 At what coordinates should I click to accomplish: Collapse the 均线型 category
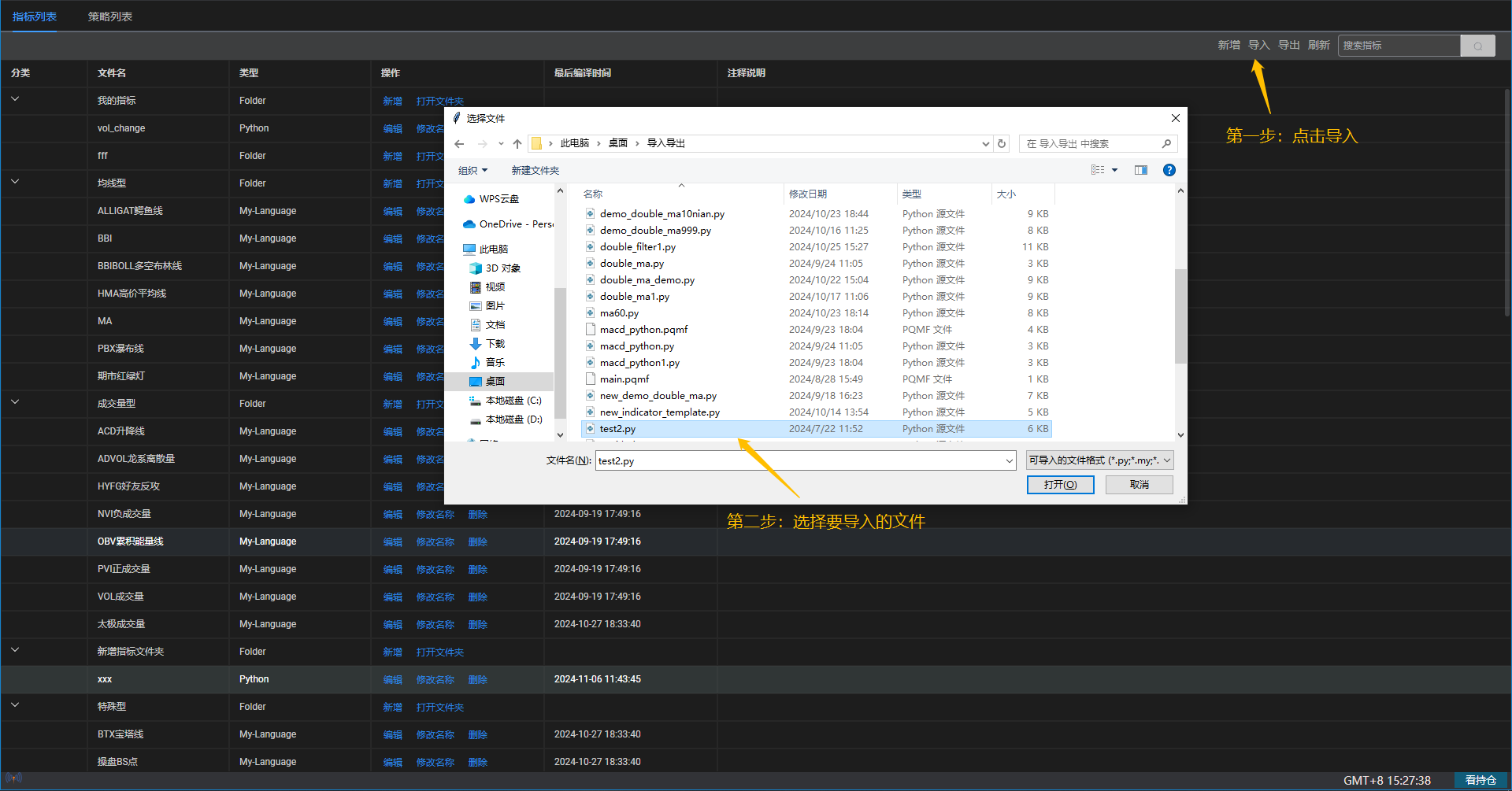tap(15, 182)
